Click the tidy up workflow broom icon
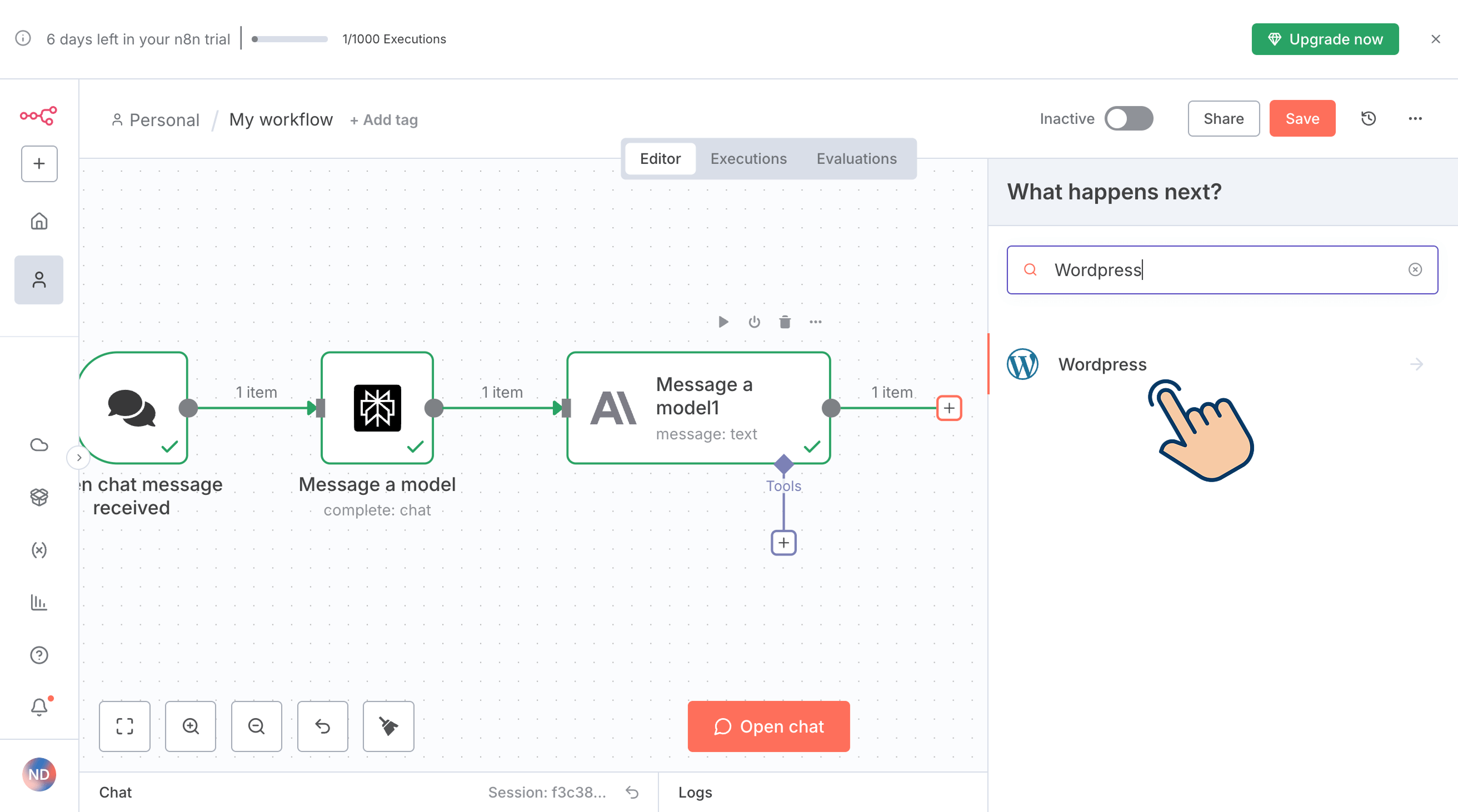Screen dimensions: 1458x812 point(388,726)
